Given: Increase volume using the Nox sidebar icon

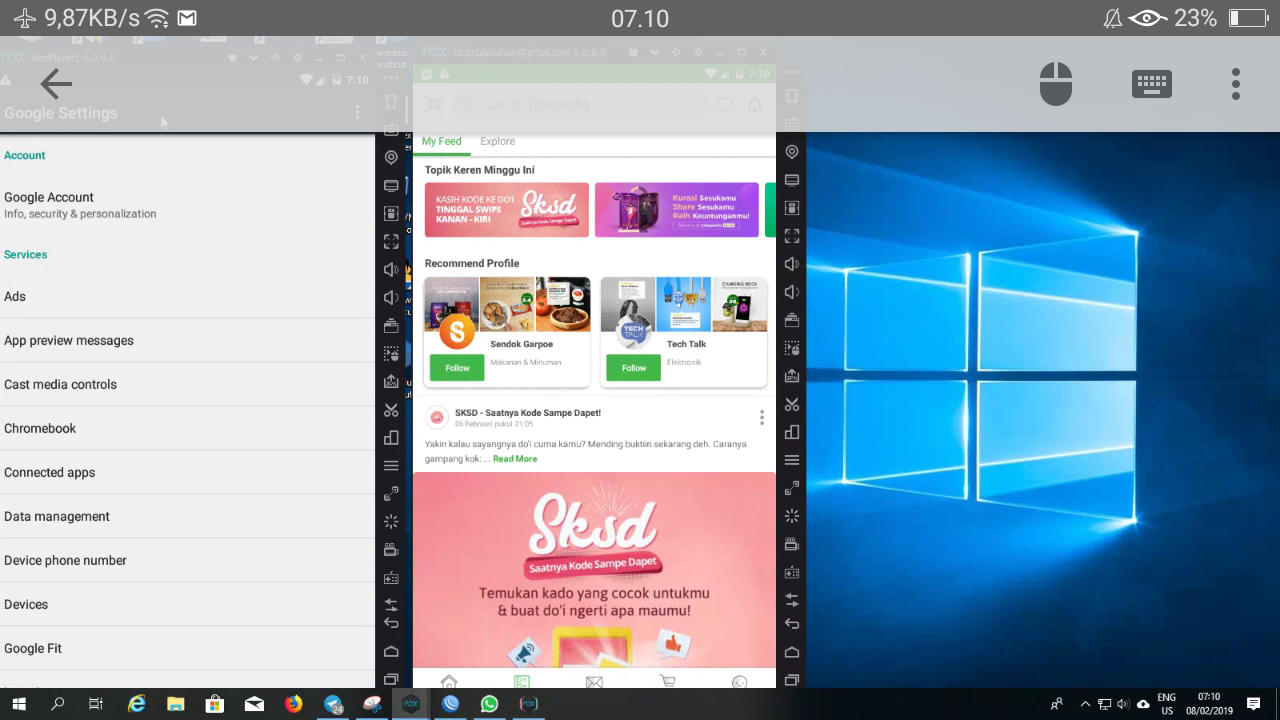Looking at the screenshot, I should (791, 264).
